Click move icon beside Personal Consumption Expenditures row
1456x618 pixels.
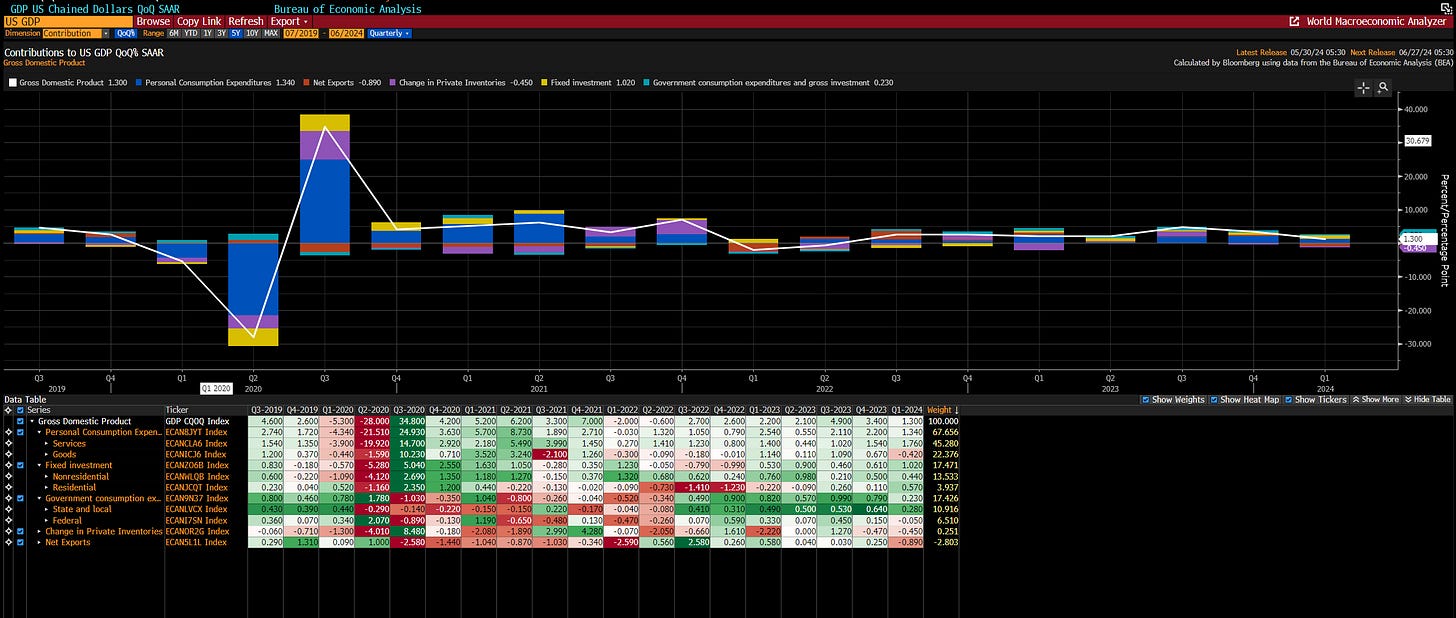click(8, 432)
